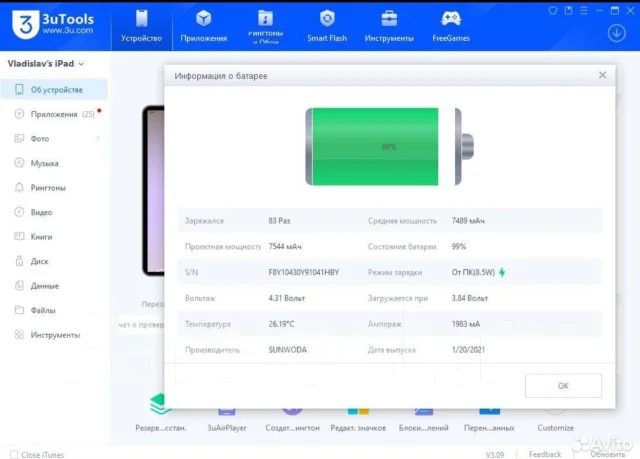Image resolution: width=640 pixels, height=459 pixels.
Task: Expand the Фото submenu arrow
Action: (98, 138)
